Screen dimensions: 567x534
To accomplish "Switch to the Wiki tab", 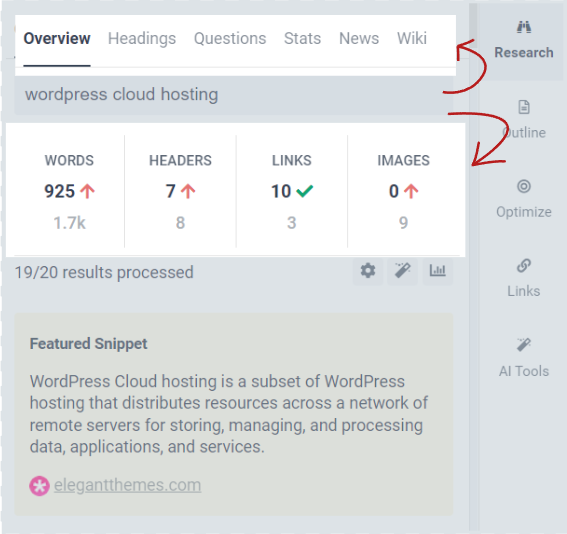I will pyautogui.click(x=412, y=38).
